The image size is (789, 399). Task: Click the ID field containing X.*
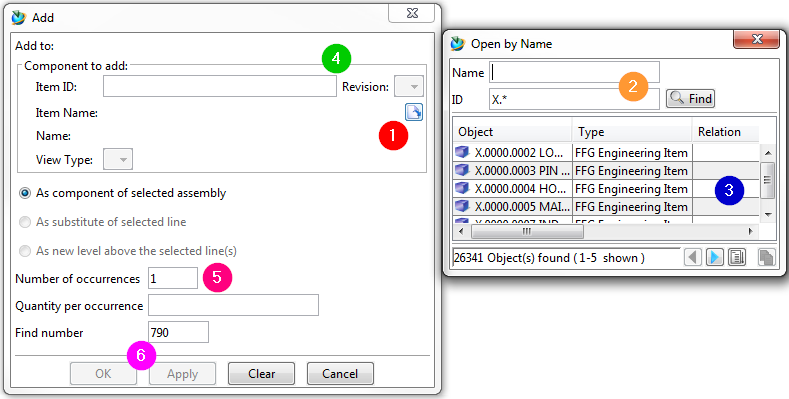coord(574,99)
